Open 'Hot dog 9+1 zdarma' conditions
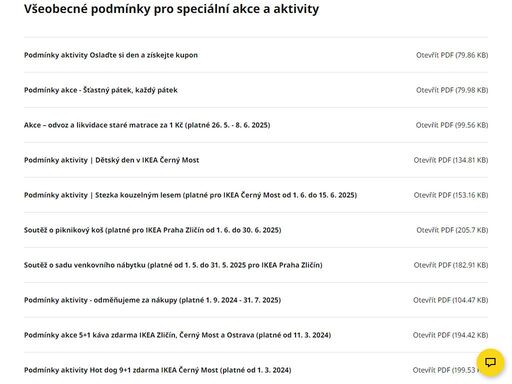This screenshot has width=512, height=384. [157, 370]
